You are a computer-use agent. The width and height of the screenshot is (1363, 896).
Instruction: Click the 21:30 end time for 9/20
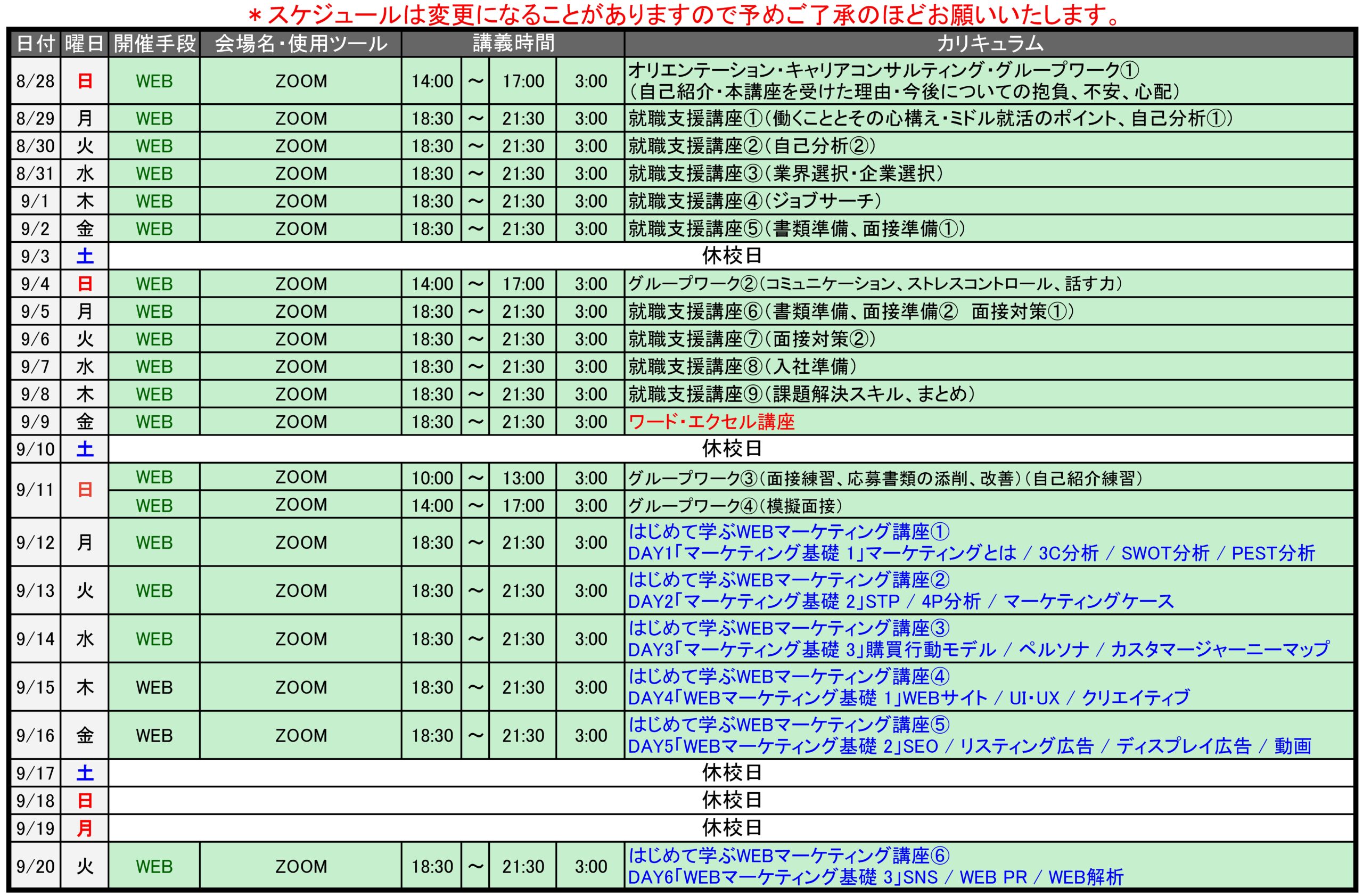[x=523, y=866]
